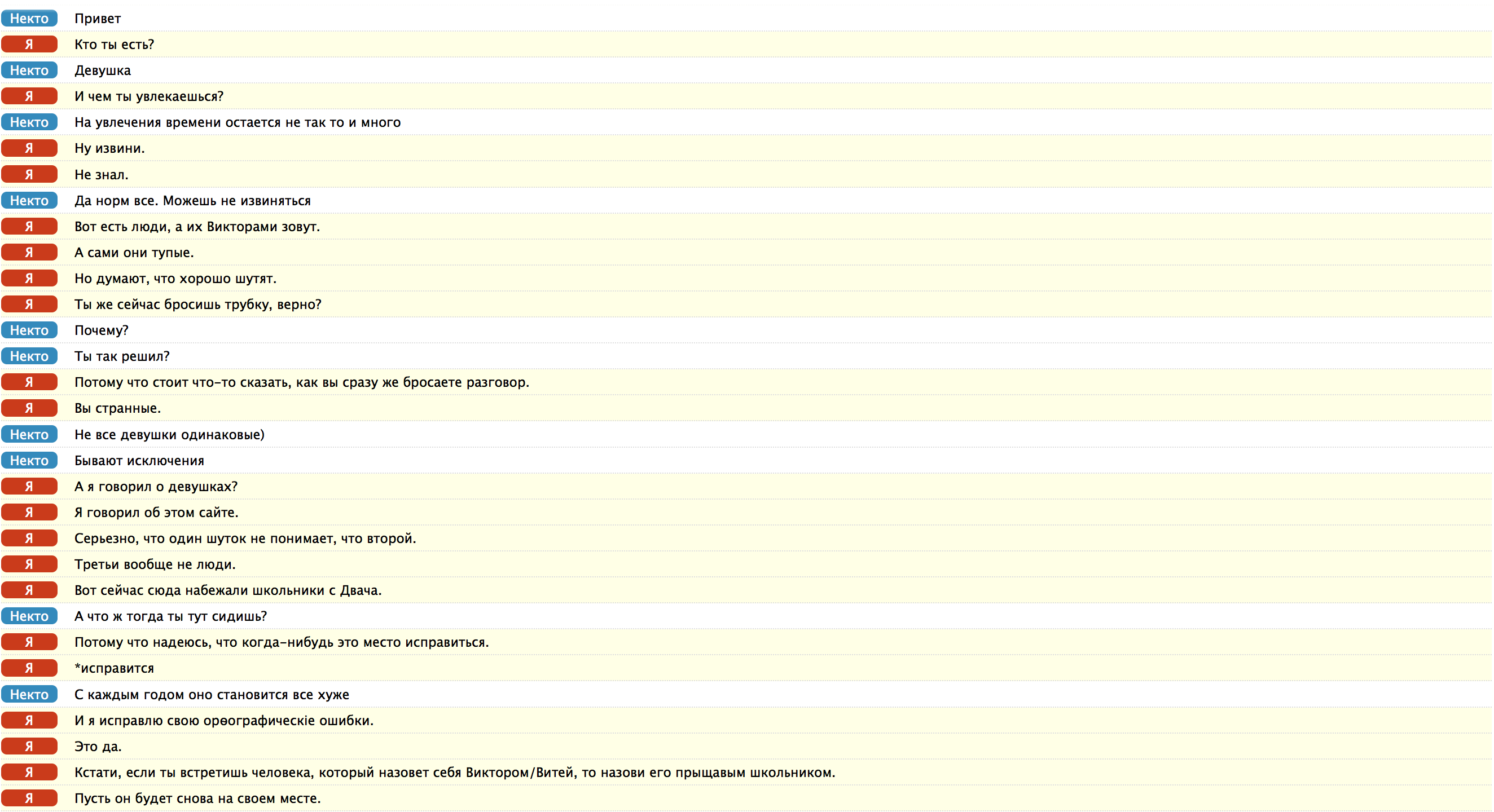This screenshot has height=812, width=1494.
Task: Click message 'С каждым годом оно становится все хуже'
Action: [x=211, y=694]
